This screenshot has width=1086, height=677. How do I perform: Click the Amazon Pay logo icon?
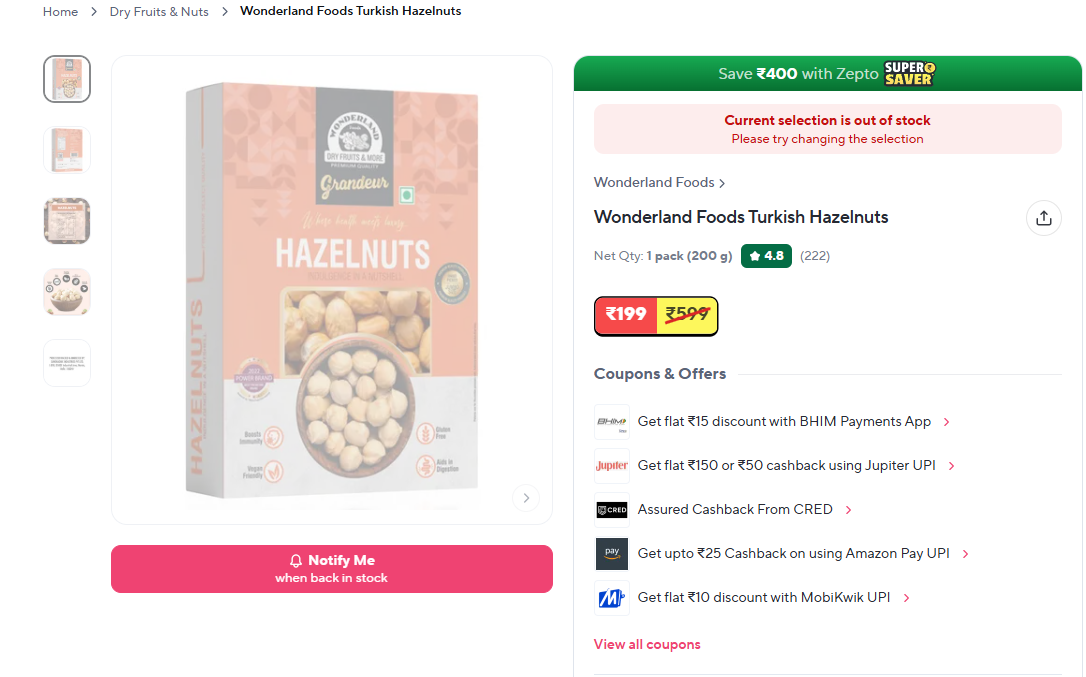pyautogui.click(x=611, y=554)
